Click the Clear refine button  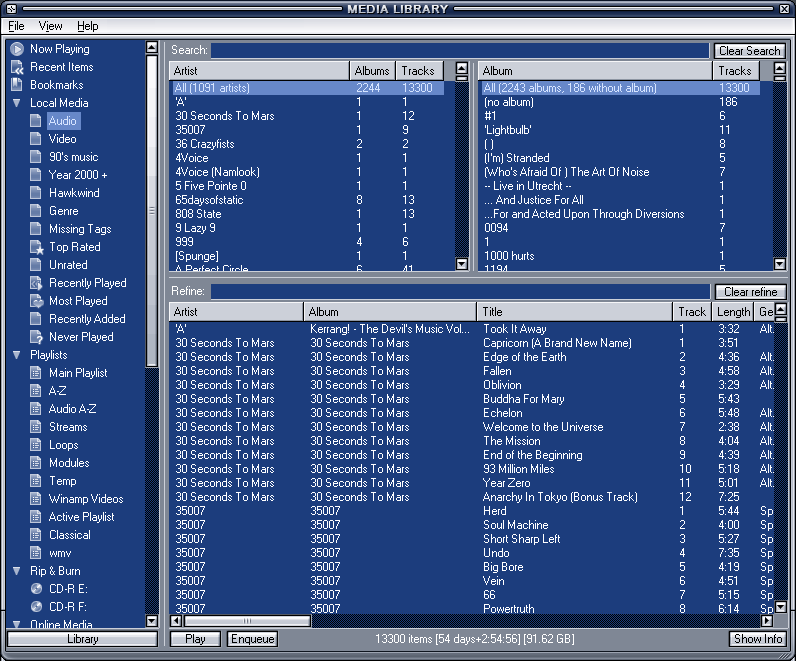(x=750, y=292)
